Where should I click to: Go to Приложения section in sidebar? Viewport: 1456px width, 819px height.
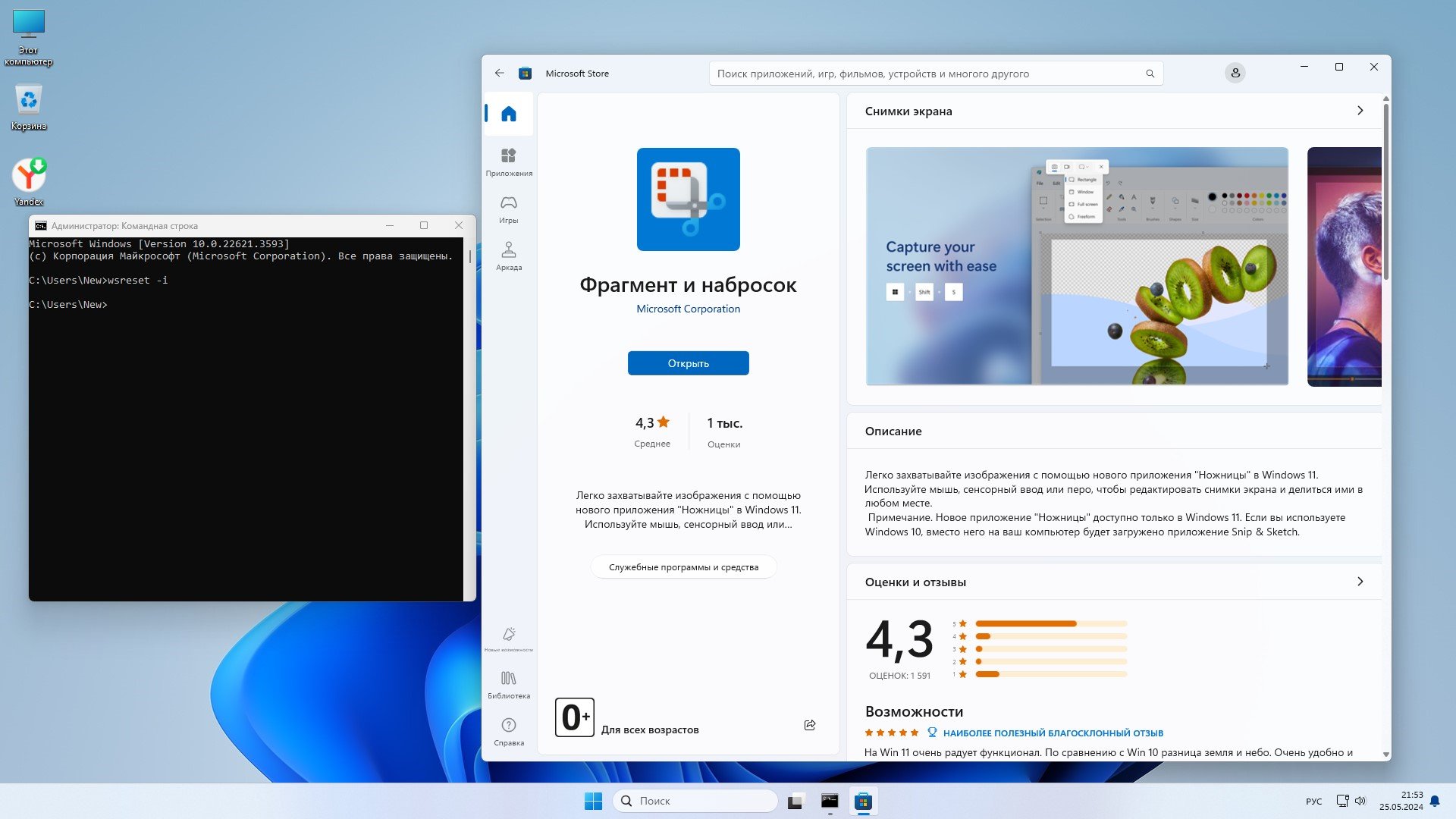point(508,162)
